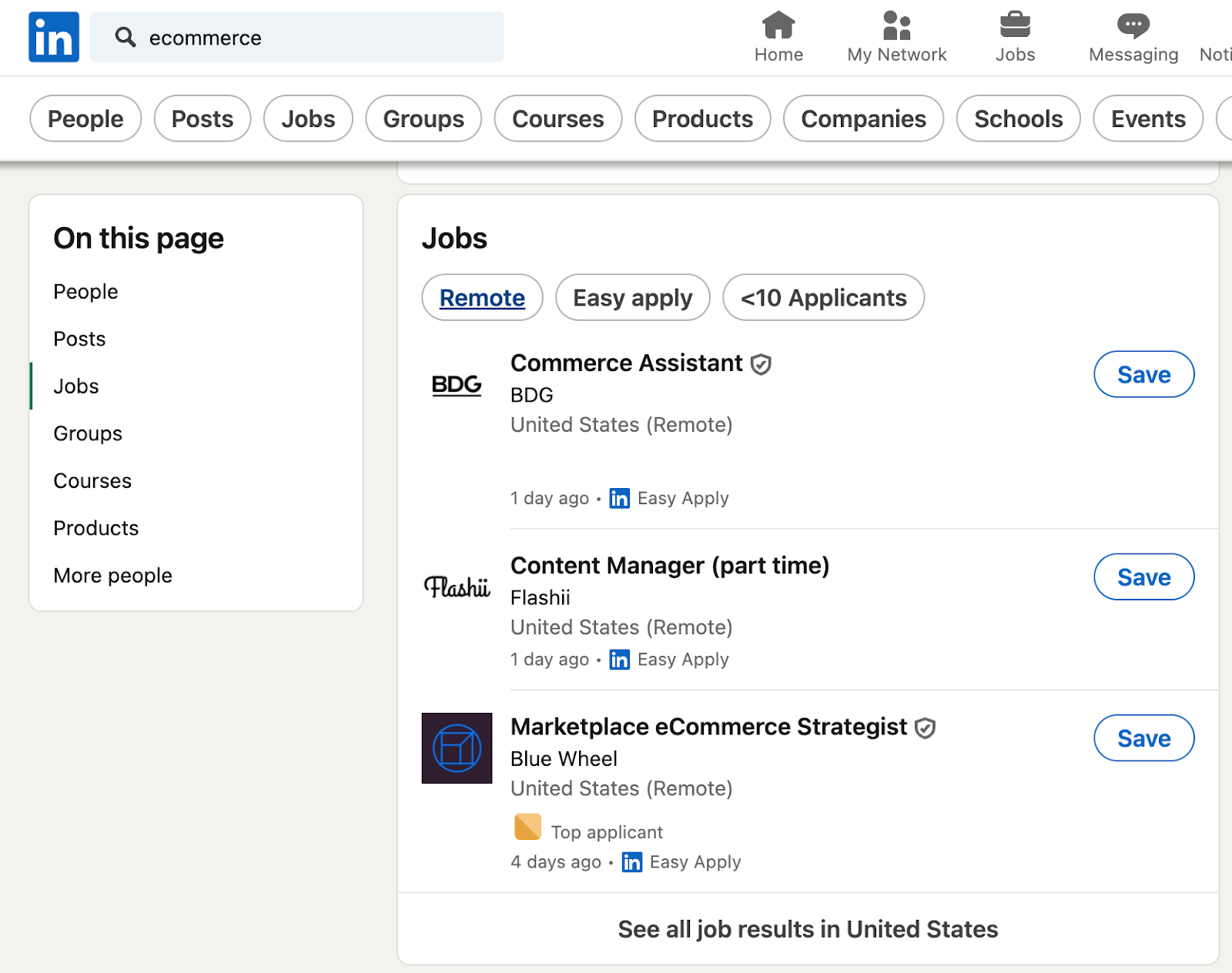
Task: Click the Blue Wheel company logo
Action: tap(457, 748)
